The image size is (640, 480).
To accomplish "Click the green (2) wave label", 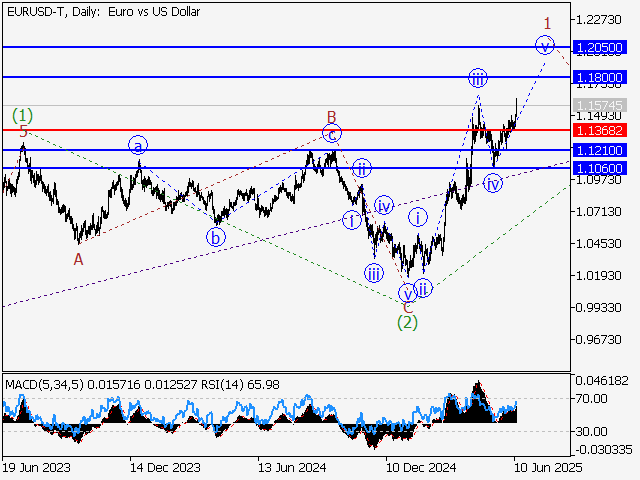I will click(x=407, y=322).
